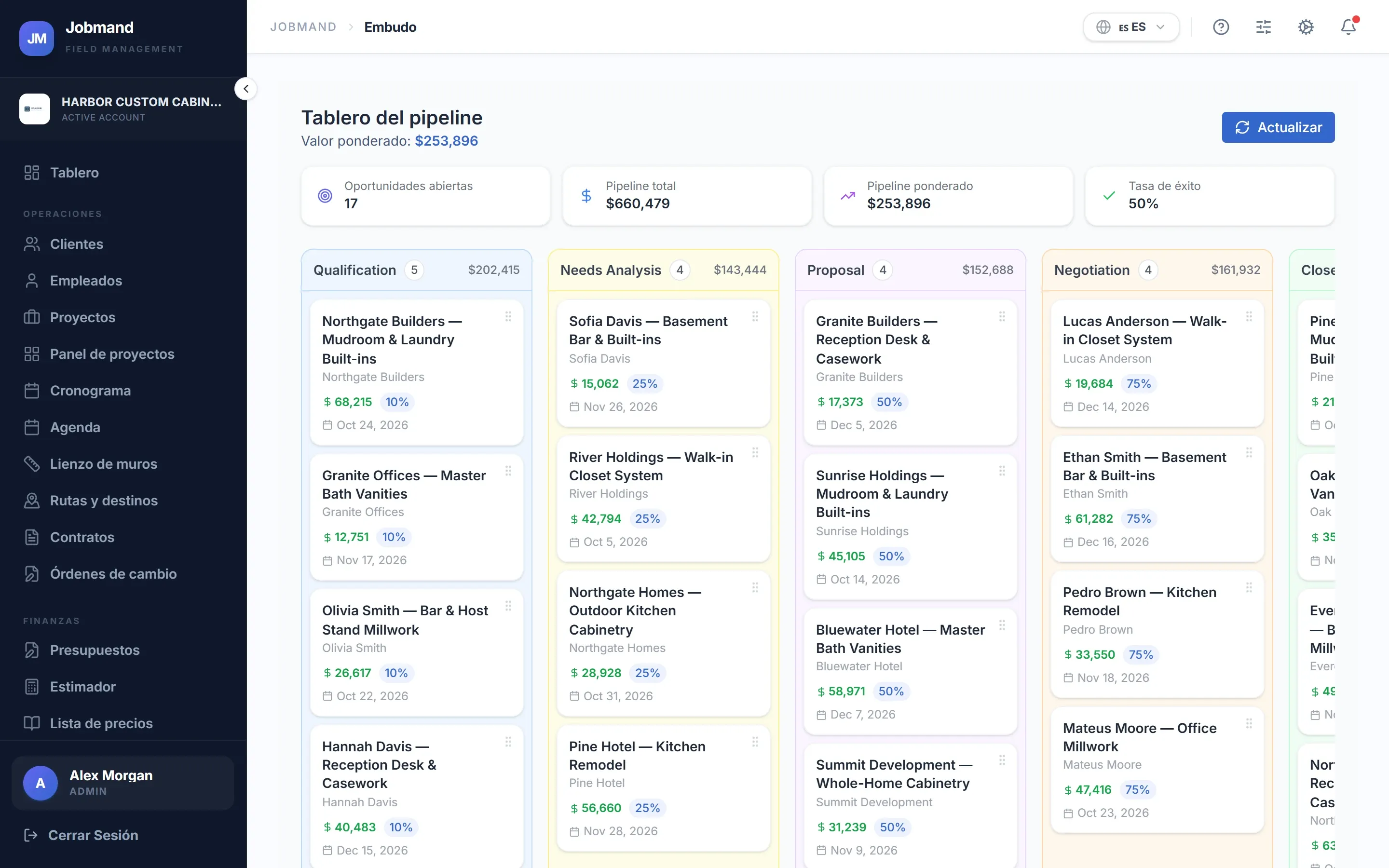The width and height of the screenshot is (1389, 868).
Task: Open the Pedro Brown — Kitchen Remodel card
Action: [x=1157, y=634]
